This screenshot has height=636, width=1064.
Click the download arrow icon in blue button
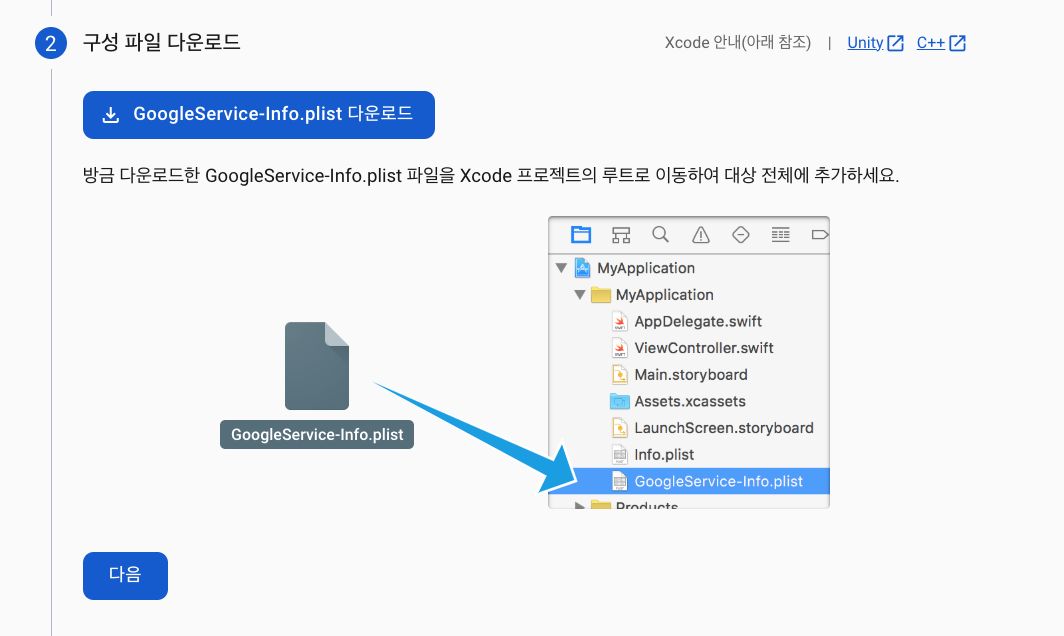(111, 115)
